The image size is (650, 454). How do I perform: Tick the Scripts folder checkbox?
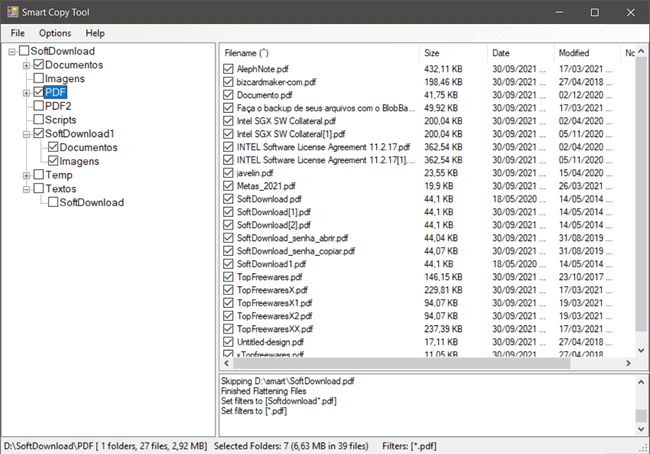pos(39,120)
